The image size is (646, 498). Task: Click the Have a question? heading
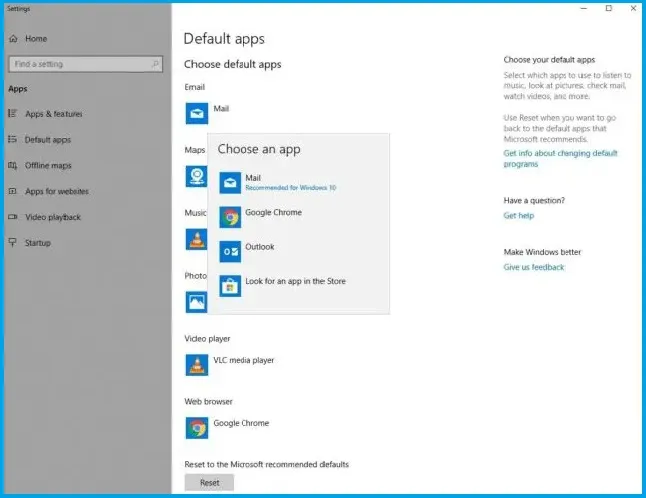point(534,201)
